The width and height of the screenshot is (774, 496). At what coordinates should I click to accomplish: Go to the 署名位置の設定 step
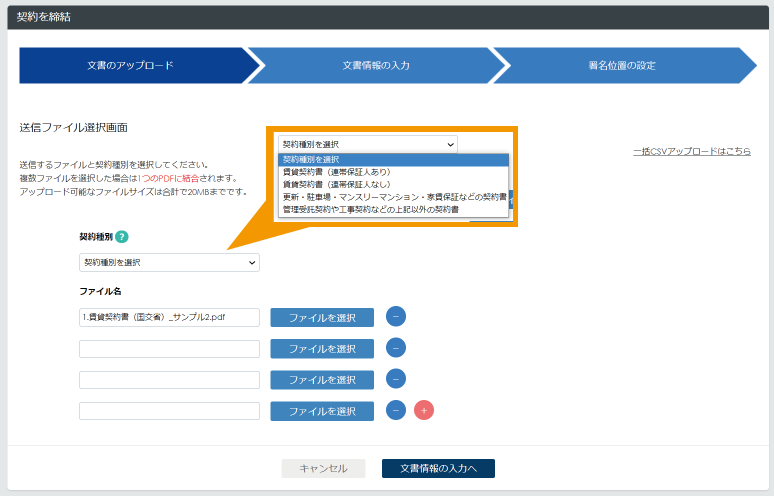tap(622, 65)
